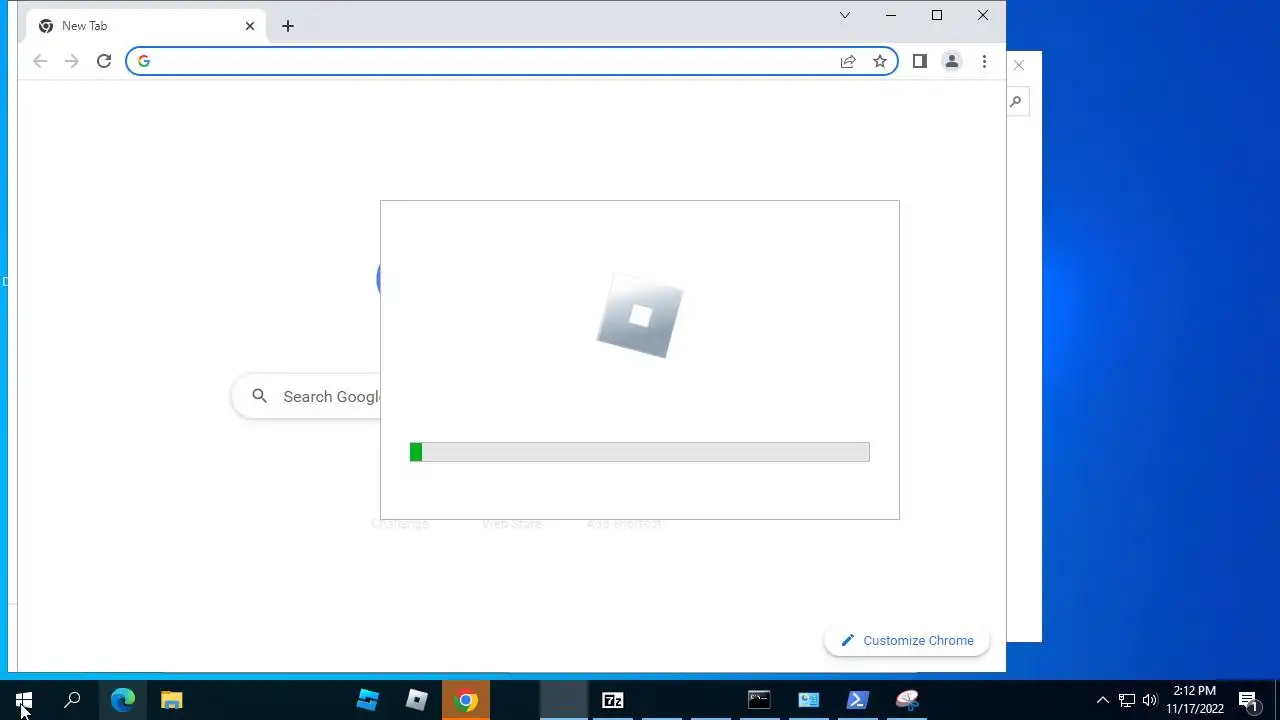
Task: Open Chrome's side panel
Action: click(920, 61)
